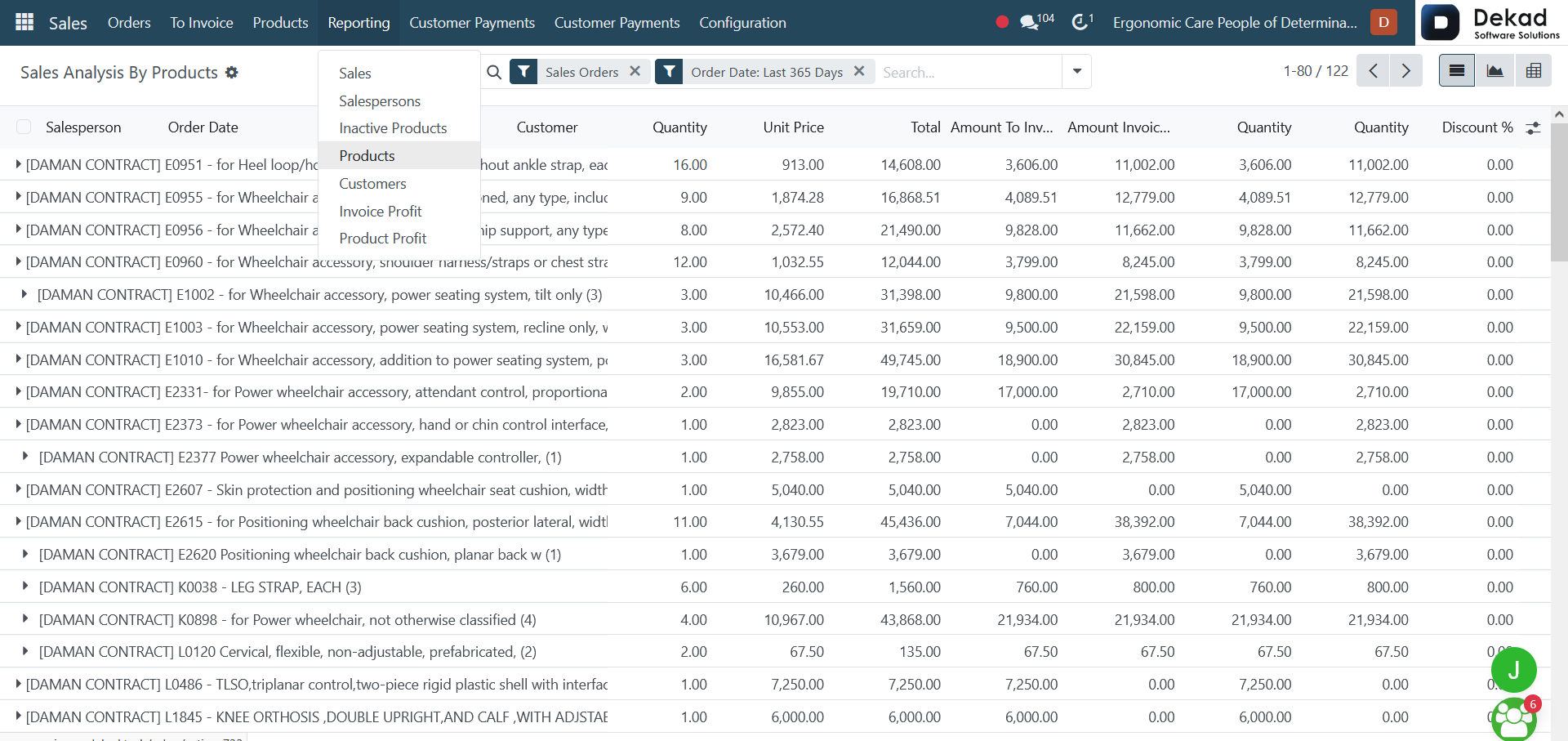Screen dimensions: 1568x741
Task: Click the search magnifier icon
Action: point(494,72)
